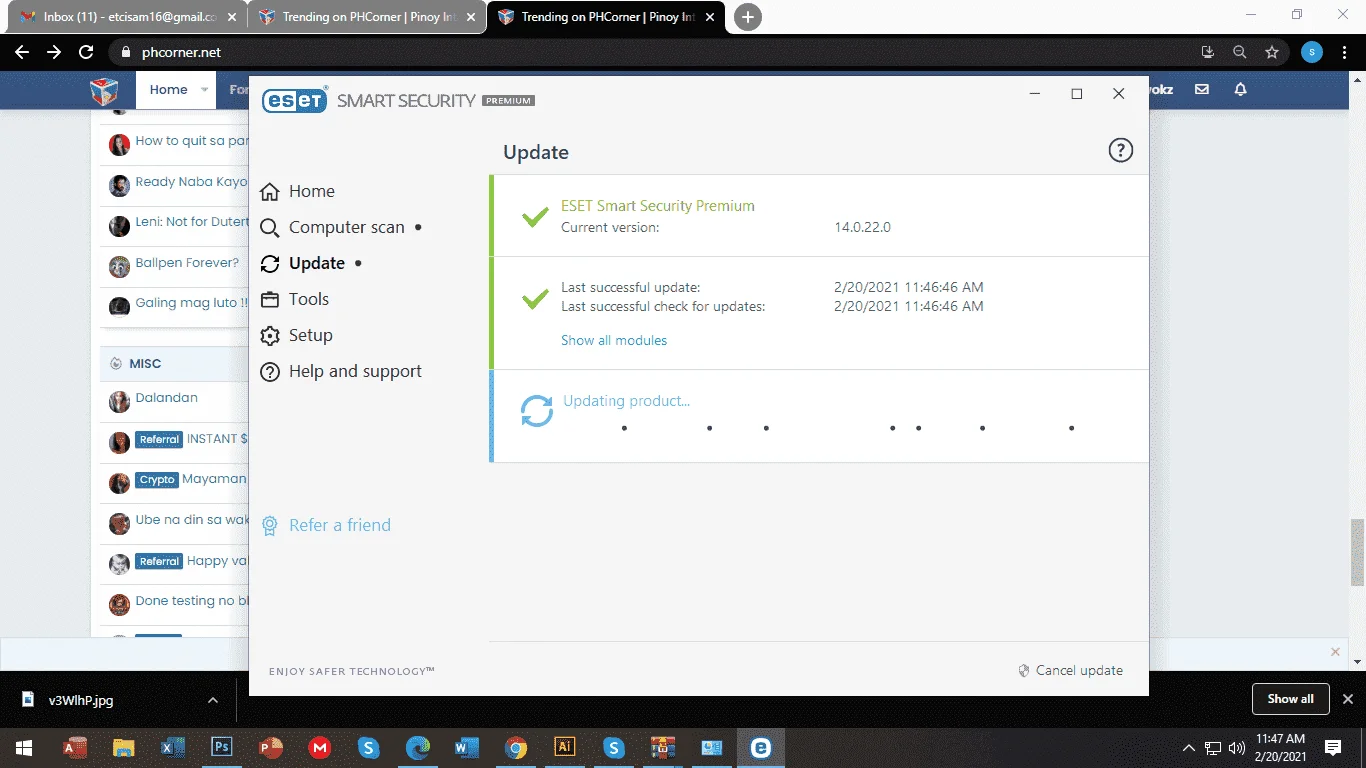Open PHCorner inbox envelope icon
Screen dimensions: 1366x768
(x=1202, y=89)
